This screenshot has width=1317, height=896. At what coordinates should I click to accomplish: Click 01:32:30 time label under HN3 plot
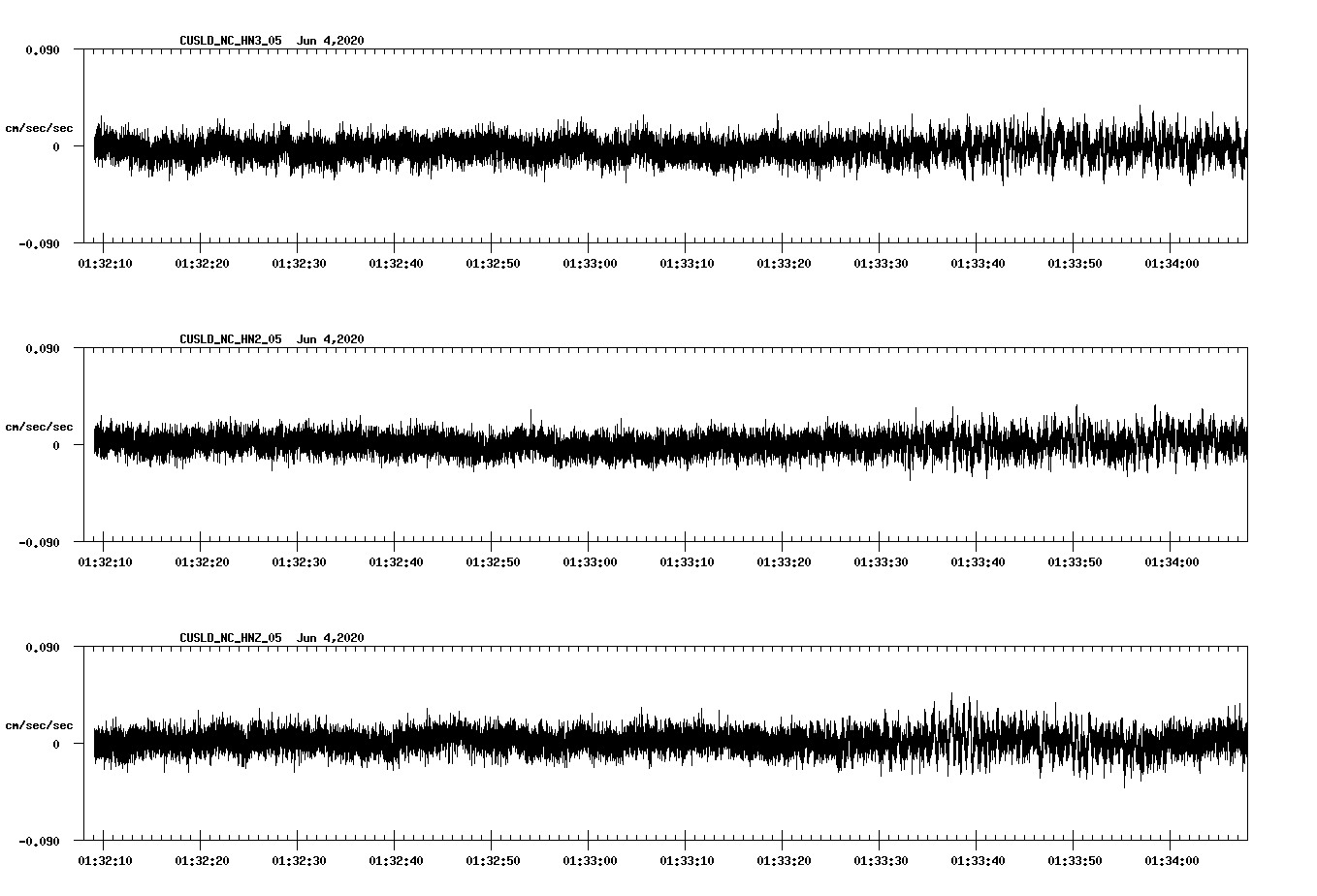tap(299, 263)
